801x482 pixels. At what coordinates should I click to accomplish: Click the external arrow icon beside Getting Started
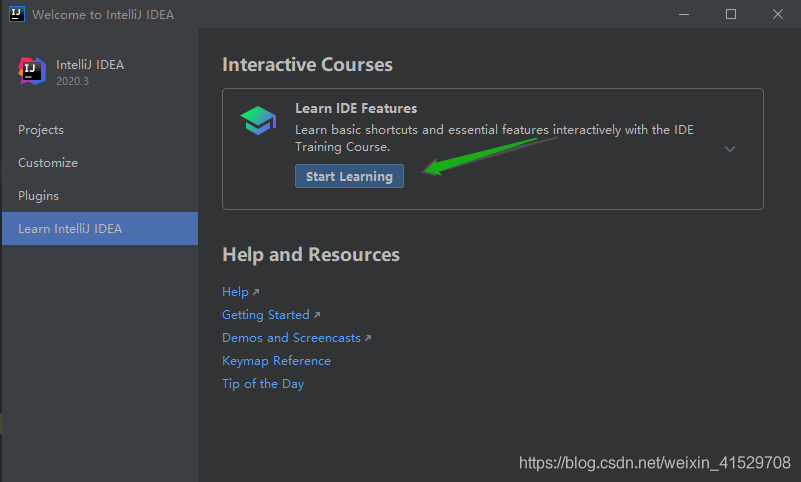click(317, 315)
